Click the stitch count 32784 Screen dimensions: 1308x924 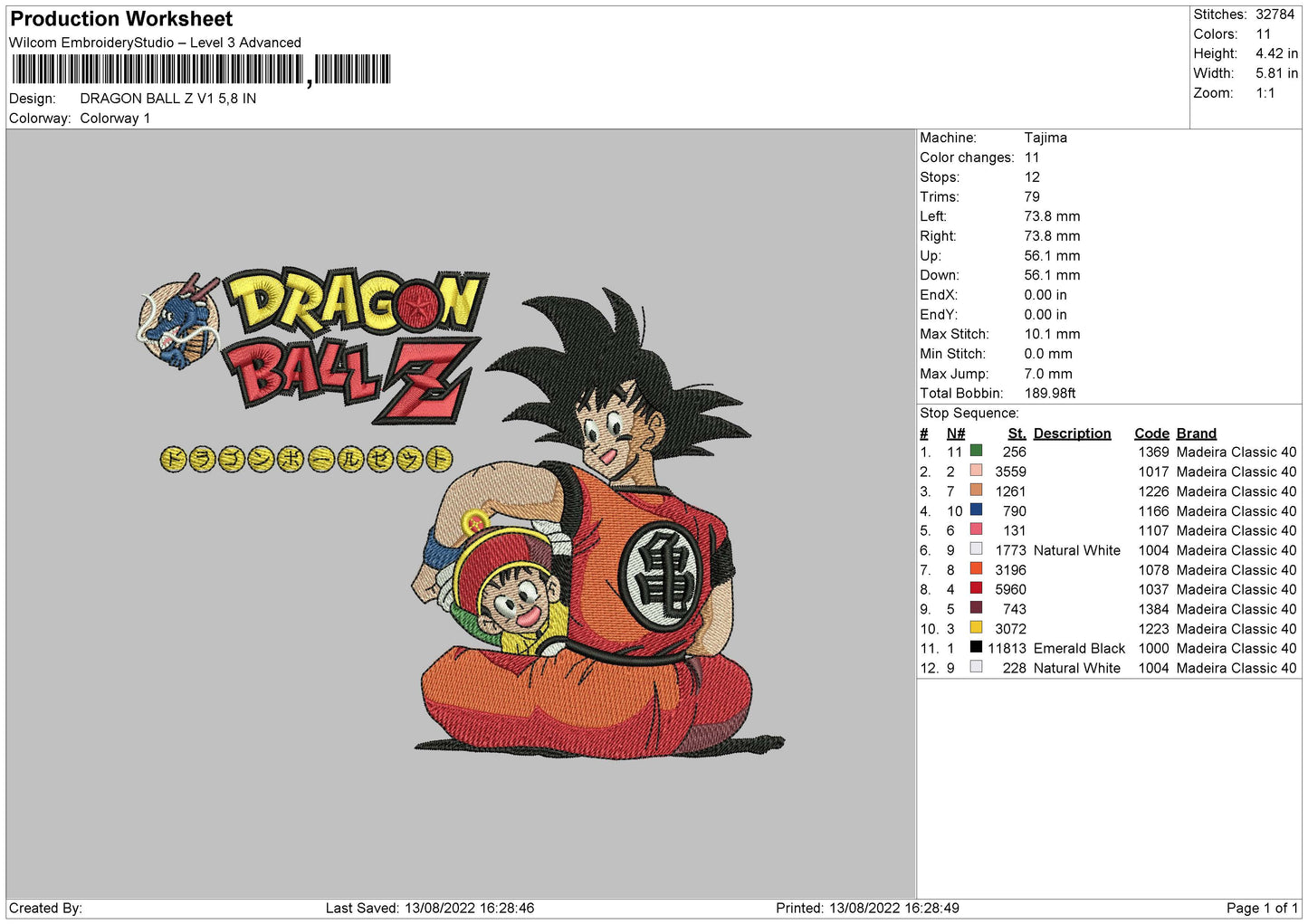(1275, 14)
